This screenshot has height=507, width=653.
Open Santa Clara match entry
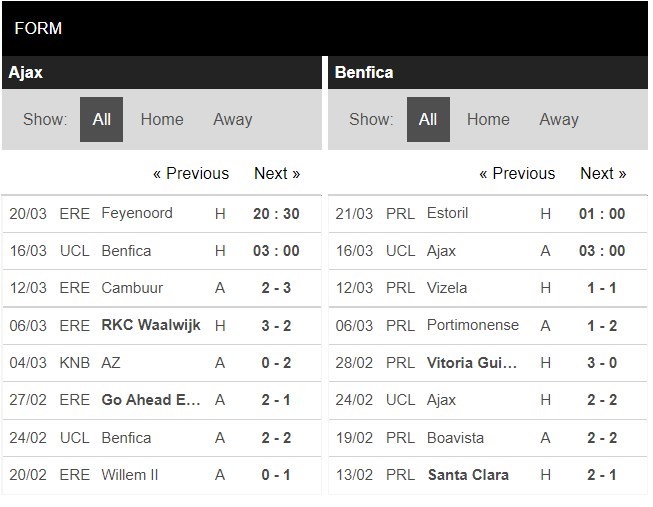click(488, 475)
